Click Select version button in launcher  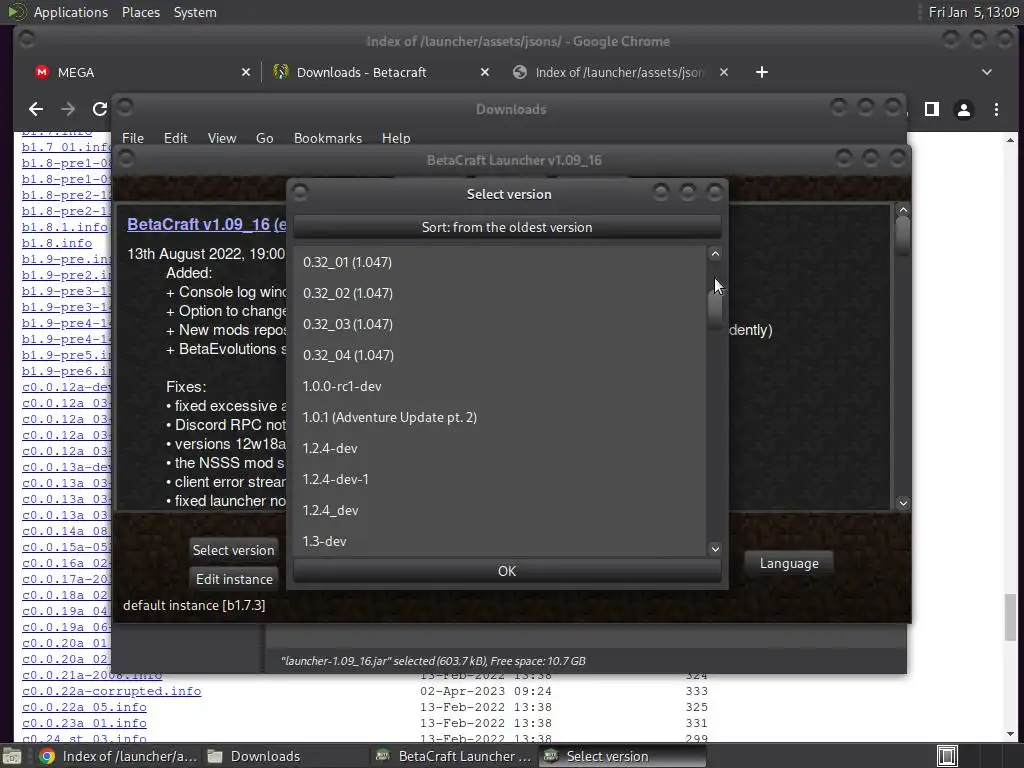(x=233, y=551)
